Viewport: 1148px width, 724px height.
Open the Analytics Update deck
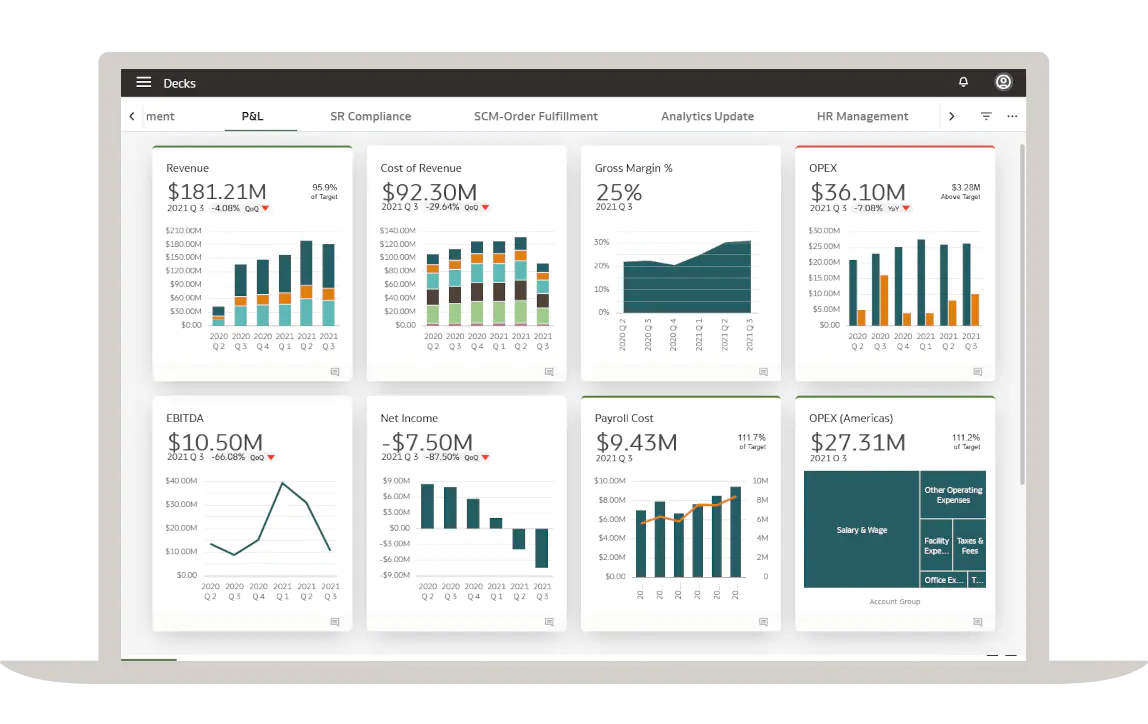[707, 116]
